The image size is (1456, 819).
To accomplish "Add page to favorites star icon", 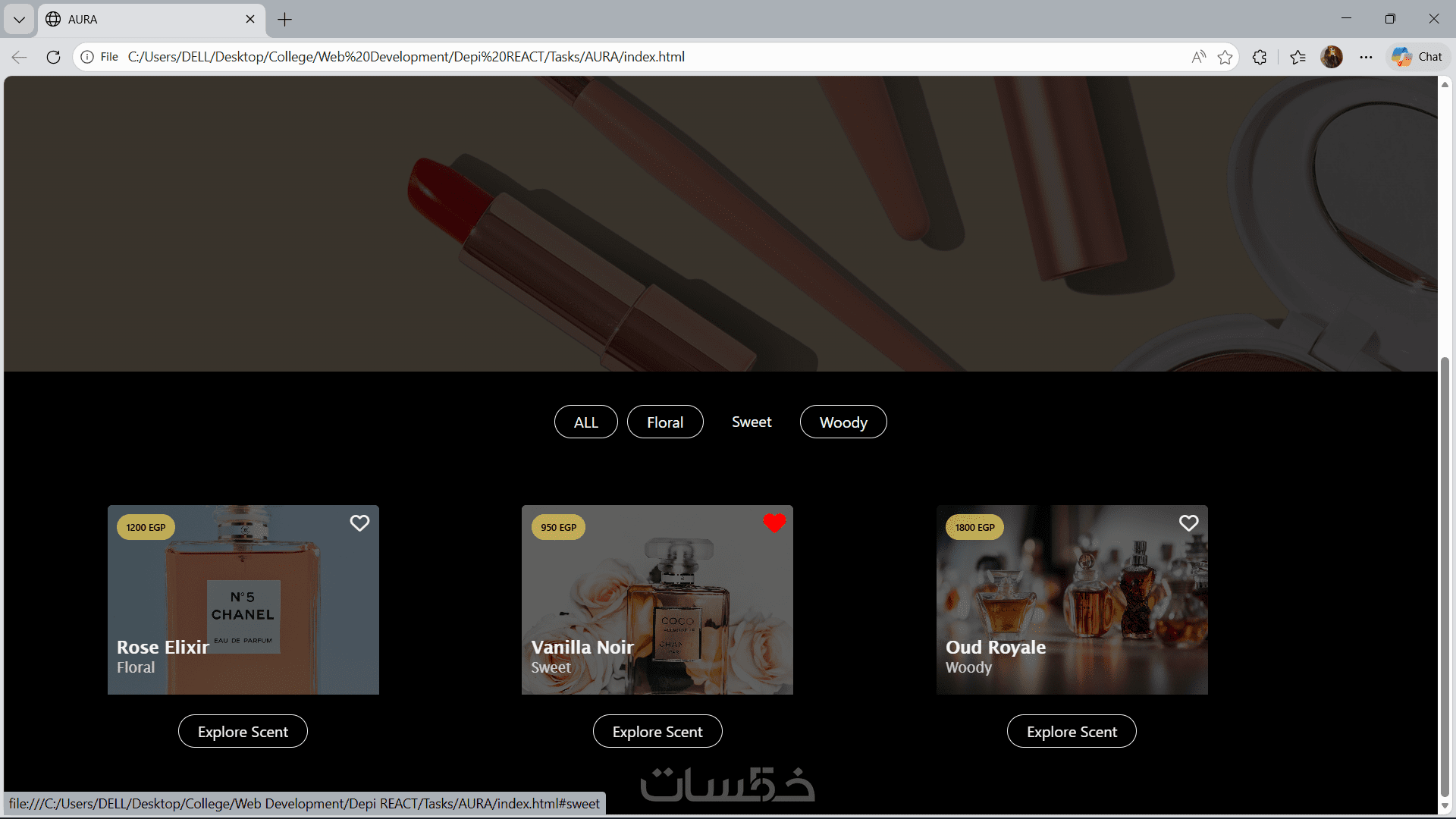I will (1225, 57).
